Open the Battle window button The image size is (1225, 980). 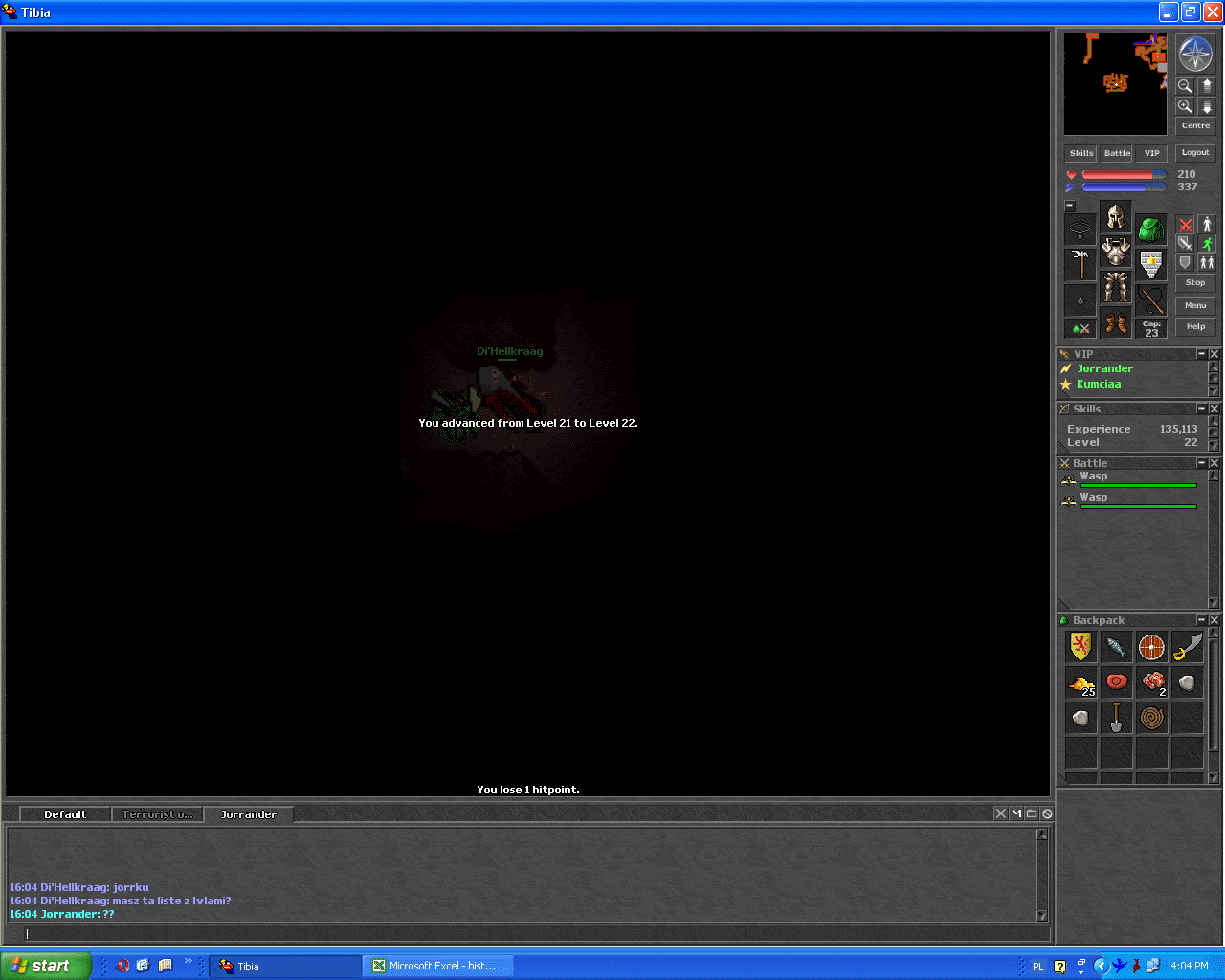(x=1117, y=153)
